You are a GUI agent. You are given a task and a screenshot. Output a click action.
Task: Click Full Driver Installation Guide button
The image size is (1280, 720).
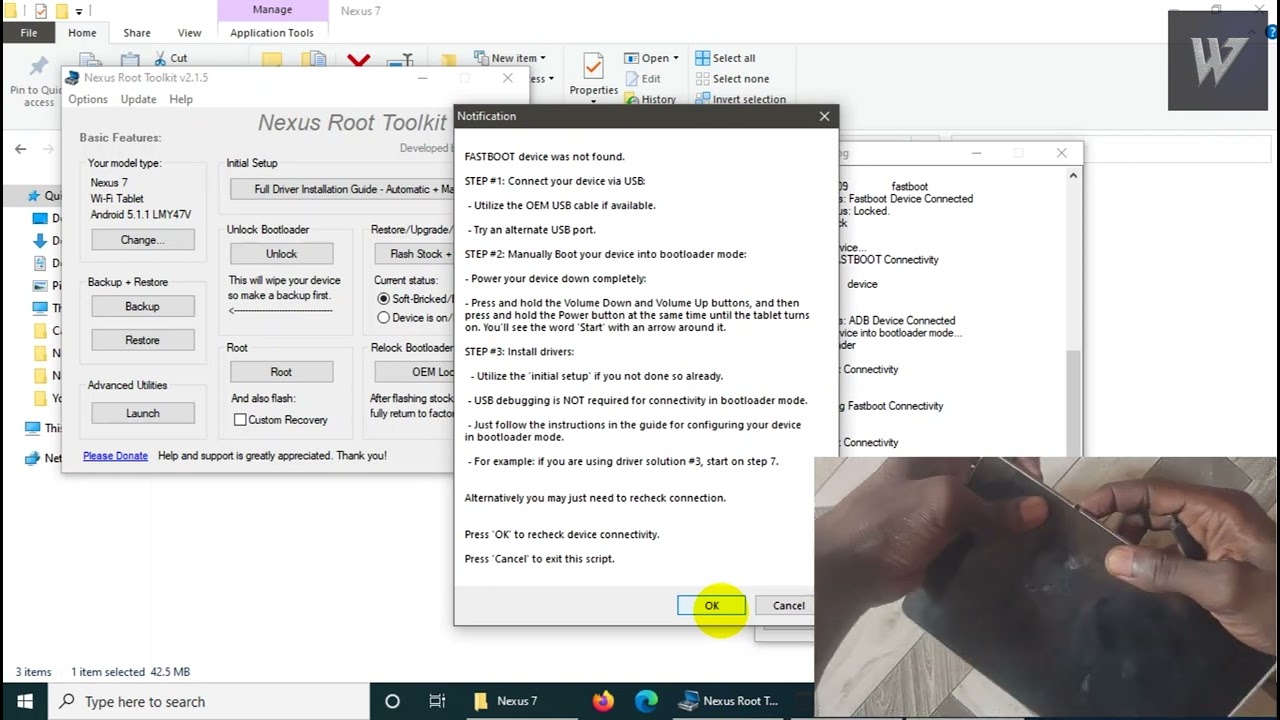(342, 189)
